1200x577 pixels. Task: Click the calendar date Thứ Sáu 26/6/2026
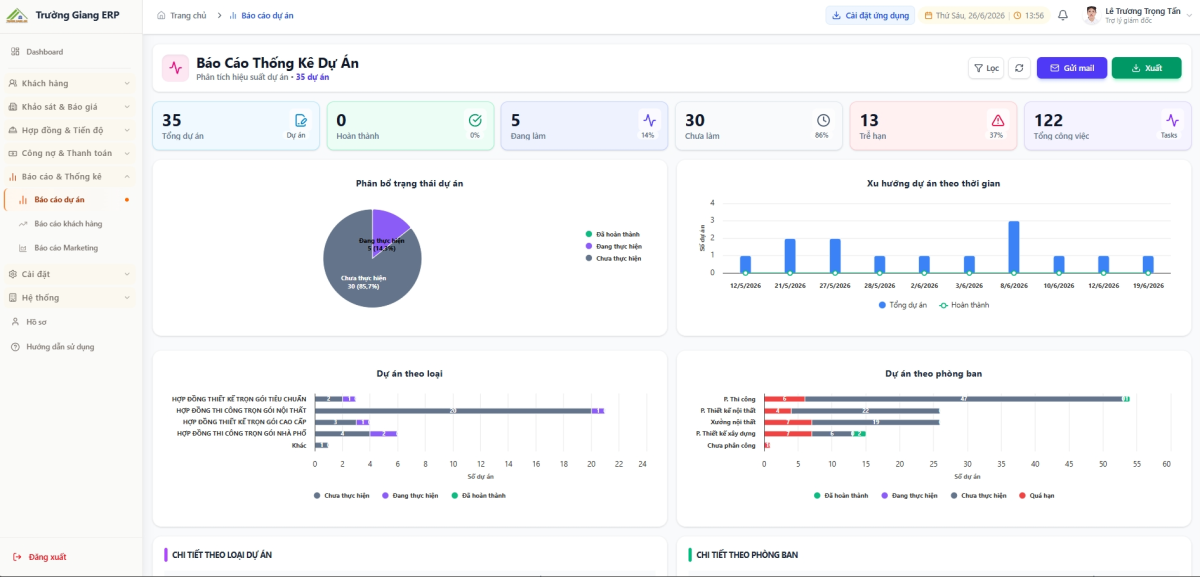click(x=966, y=15)
